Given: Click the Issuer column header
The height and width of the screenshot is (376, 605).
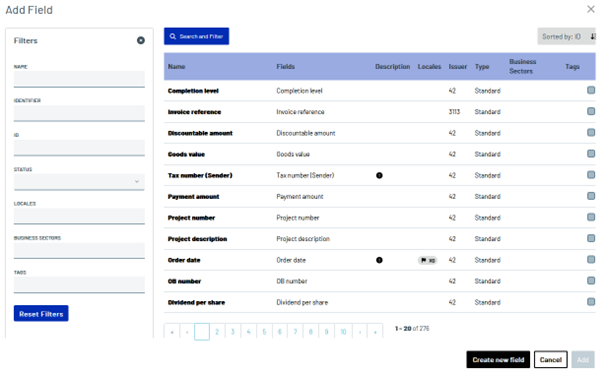Looking at the screenshot, I should 458,67.
